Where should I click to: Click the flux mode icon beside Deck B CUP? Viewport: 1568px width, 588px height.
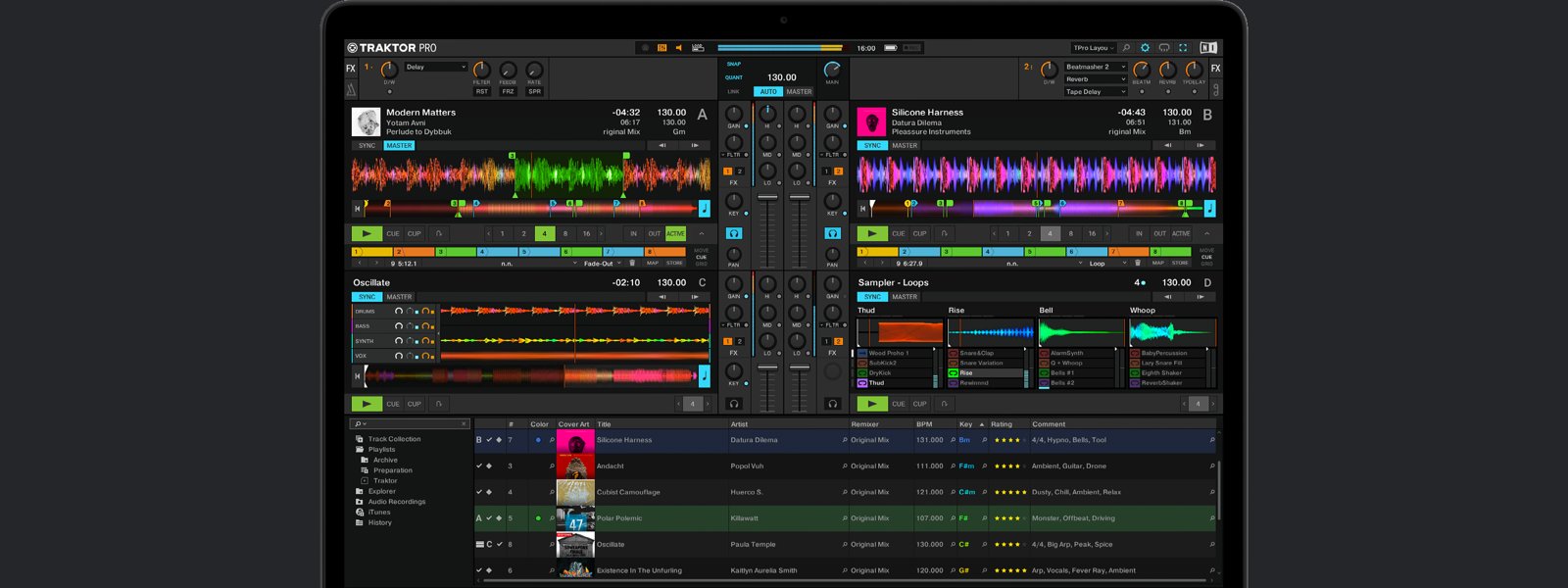point(944,234)
